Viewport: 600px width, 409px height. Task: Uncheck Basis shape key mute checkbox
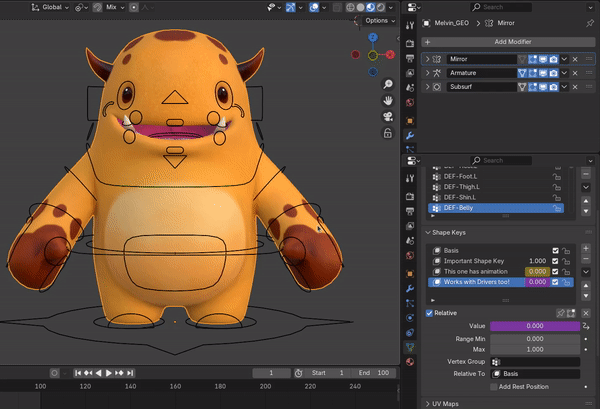click(555, 251)
